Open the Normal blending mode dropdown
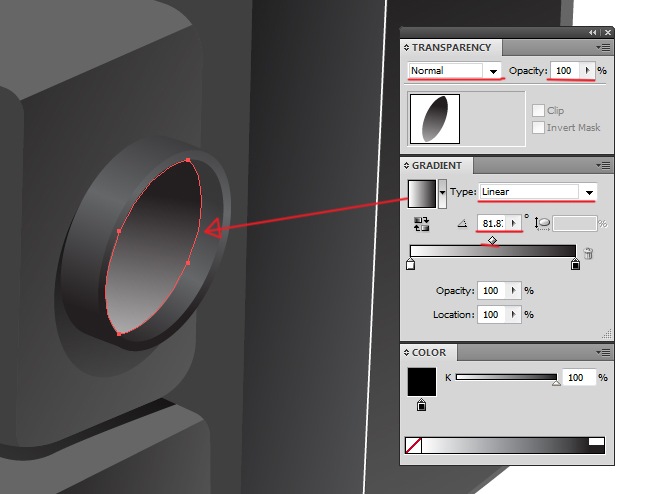The image size is (650, 494). click(x=492, y=71)
